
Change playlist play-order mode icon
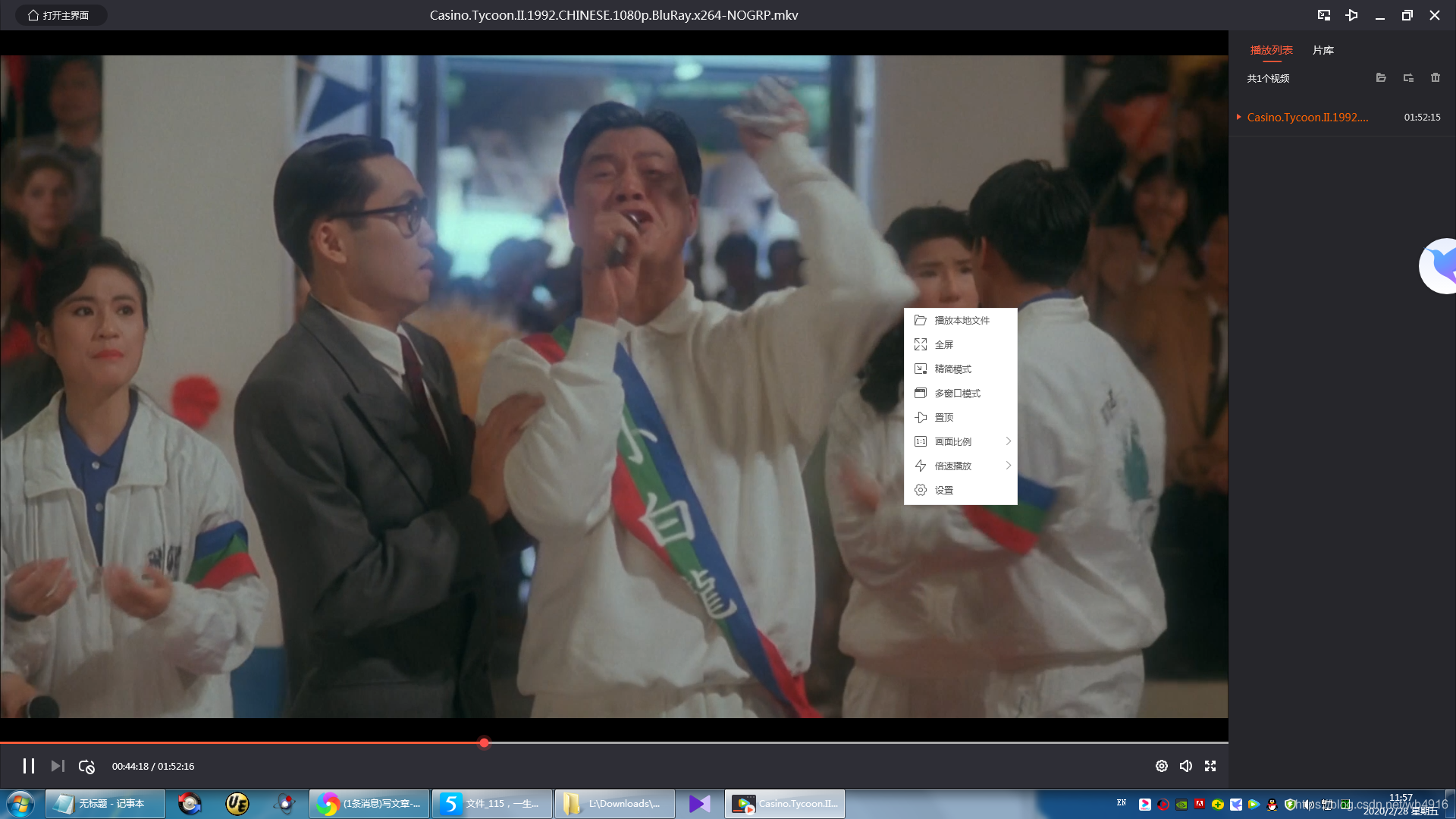pyautogui.click(x=1408, y=77)
